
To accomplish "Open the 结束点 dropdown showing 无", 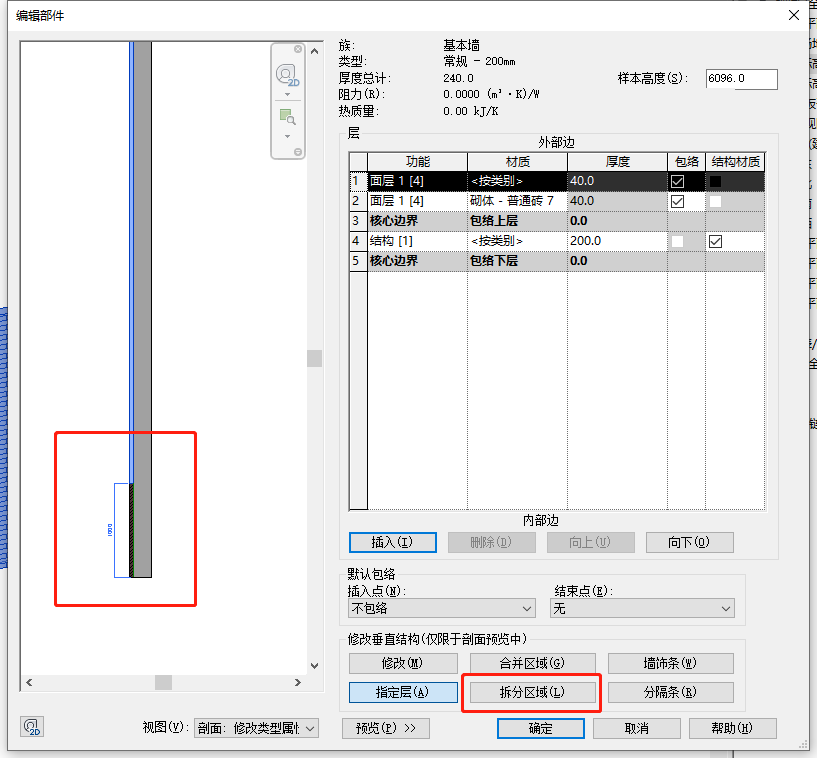I will pos(642,608).
